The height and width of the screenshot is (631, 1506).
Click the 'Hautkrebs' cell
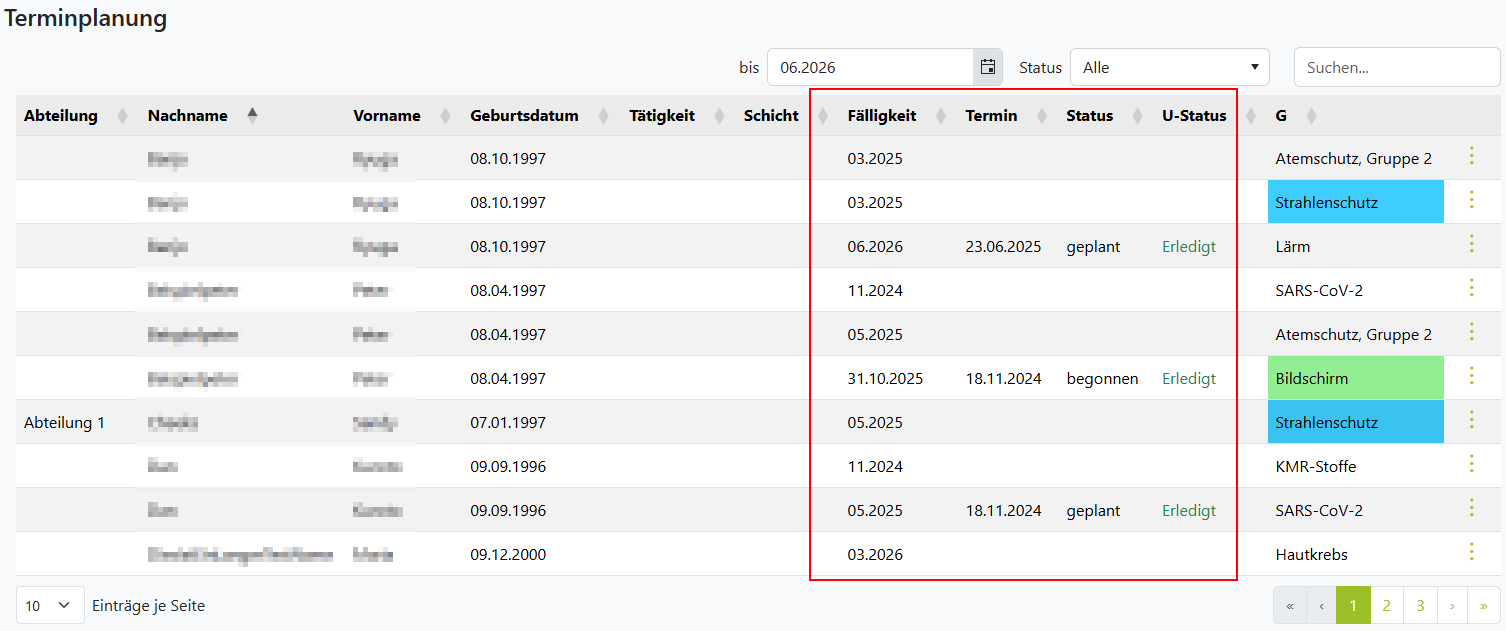click(1310, 555)
